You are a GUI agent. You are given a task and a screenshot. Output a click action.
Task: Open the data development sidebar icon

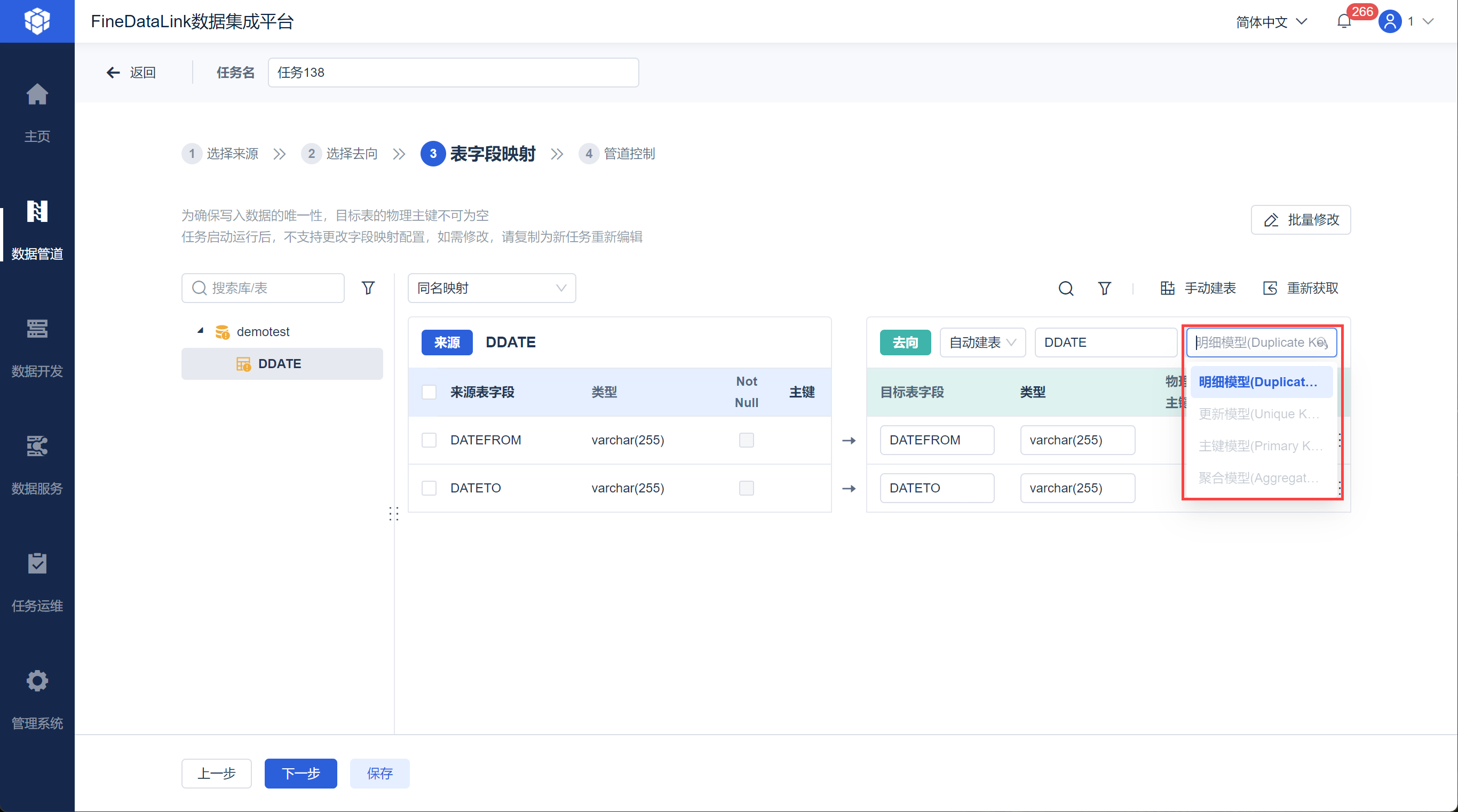[x=37, y=329]
